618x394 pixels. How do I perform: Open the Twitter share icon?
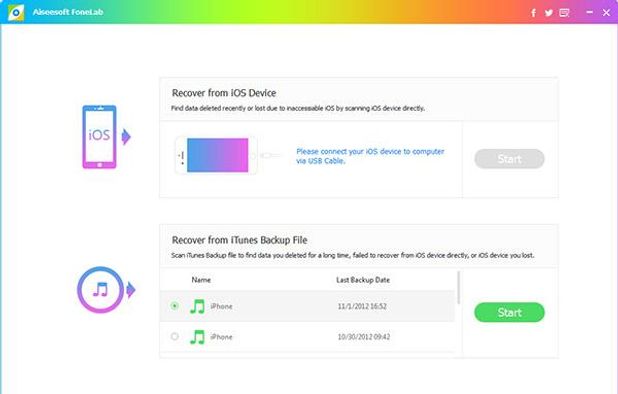[548, 13]
